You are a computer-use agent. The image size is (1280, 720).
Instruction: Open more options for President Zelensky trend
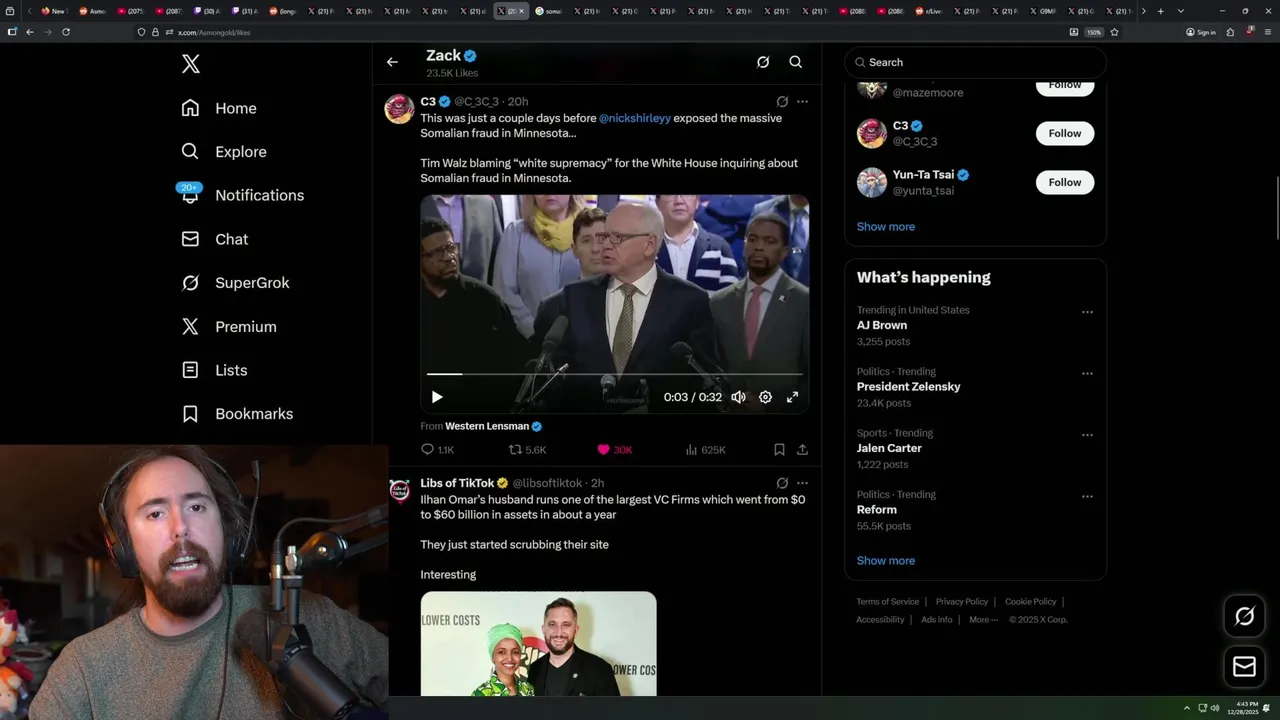pos(1087,373)
